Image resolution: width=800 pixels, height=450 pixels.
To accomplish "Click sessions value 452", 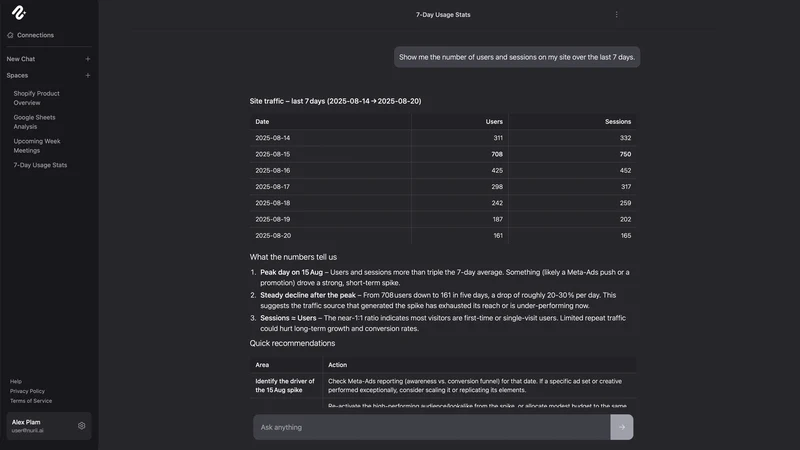I will coord(626,170).
